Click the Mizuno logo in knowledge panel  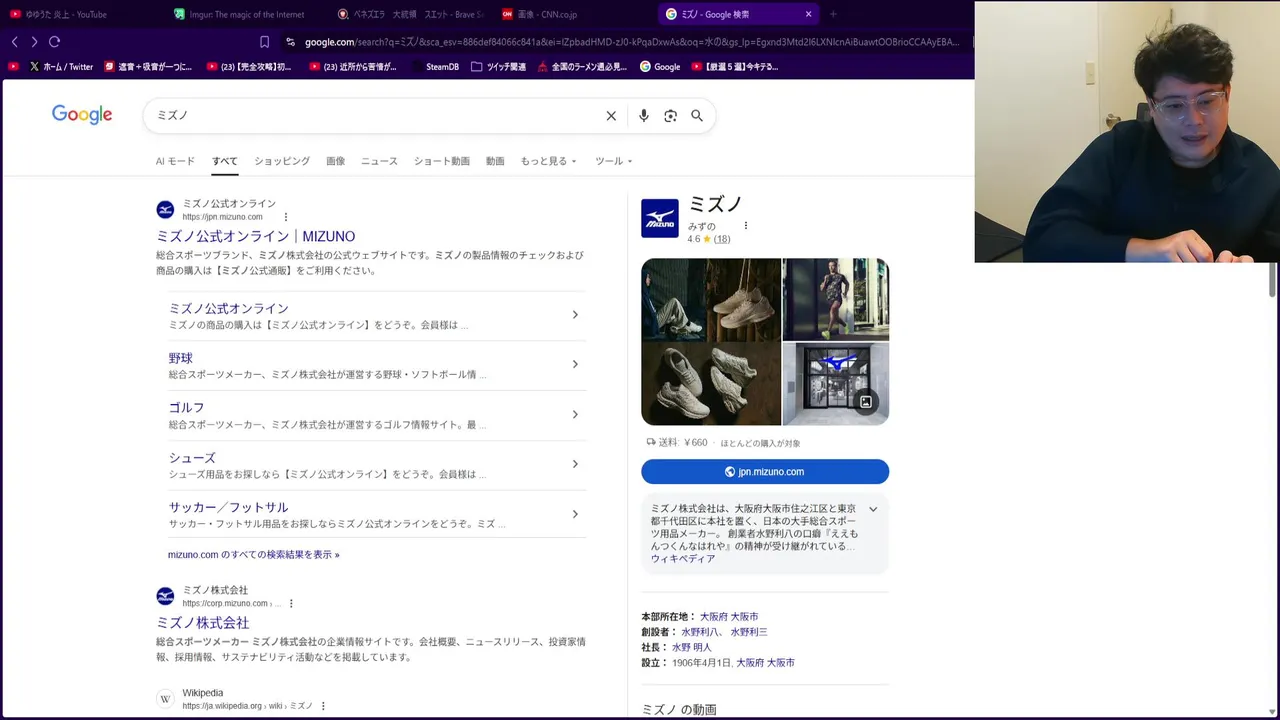point(660,219)
